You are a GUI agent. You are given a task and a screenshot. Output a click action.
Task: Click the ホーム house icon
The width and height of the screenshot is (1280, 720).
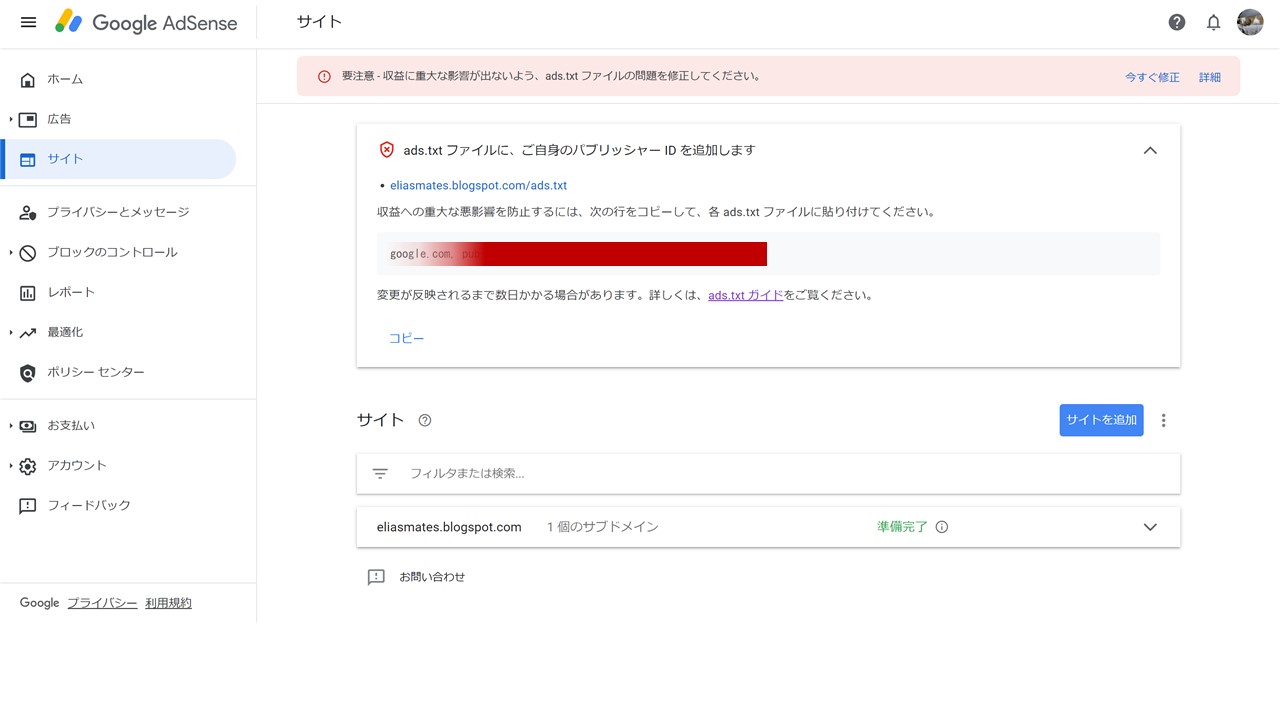28,80
